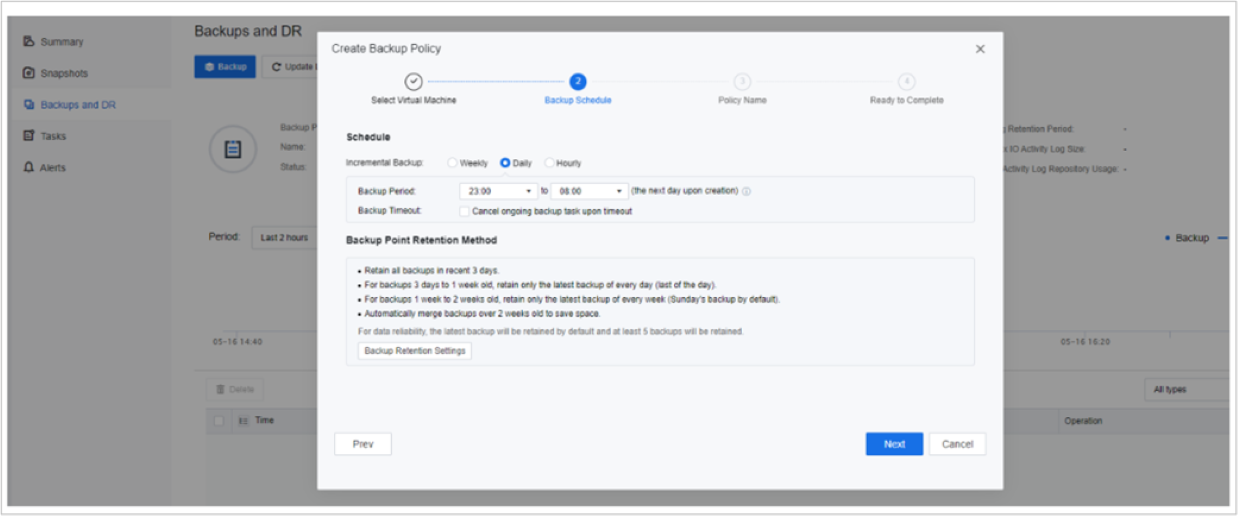Click Next to continue
1238x516 pixels.
(x=894, y=444)
